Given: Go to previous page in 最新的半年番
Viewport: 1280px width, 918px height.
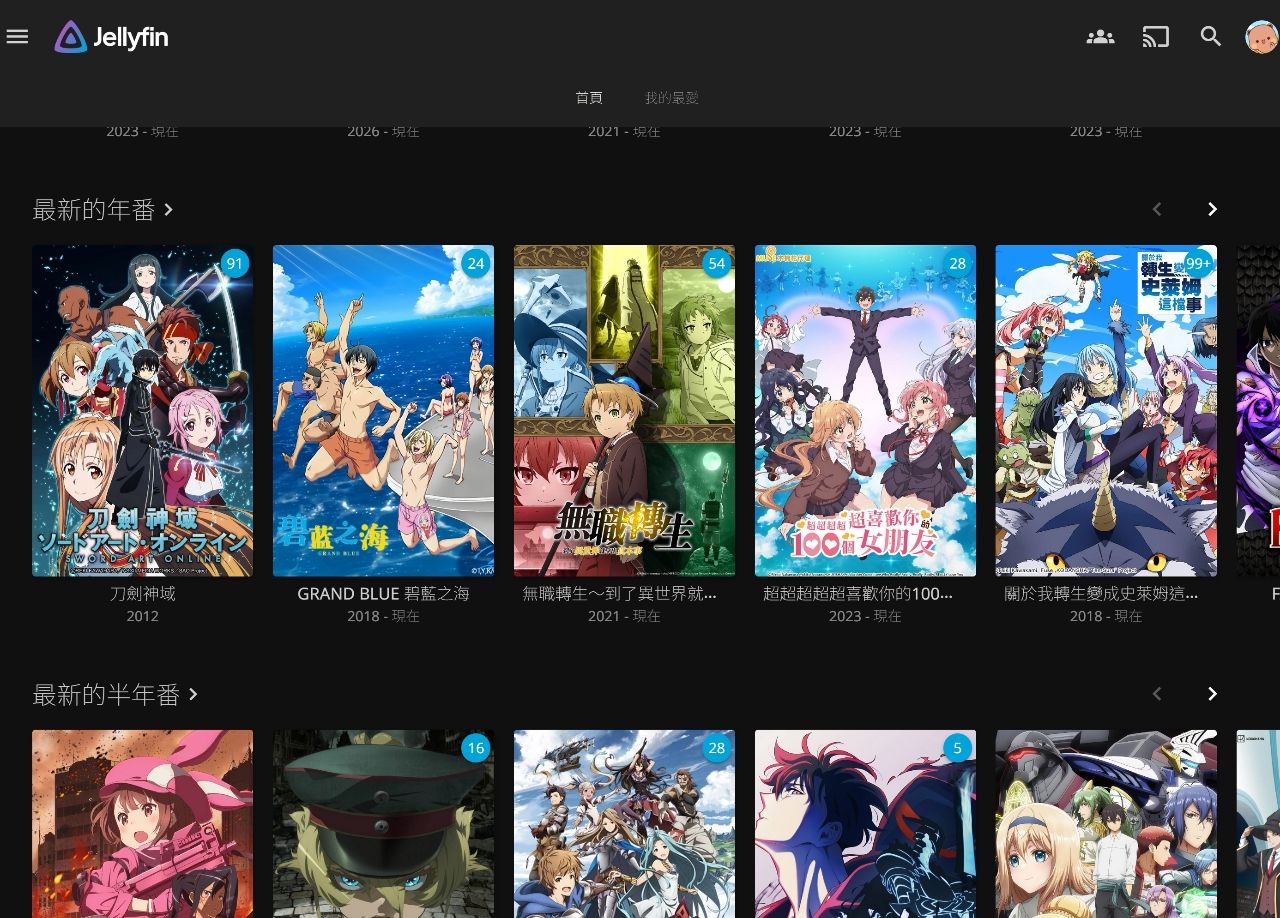Looking at the screenshot, I should 1157,694.
